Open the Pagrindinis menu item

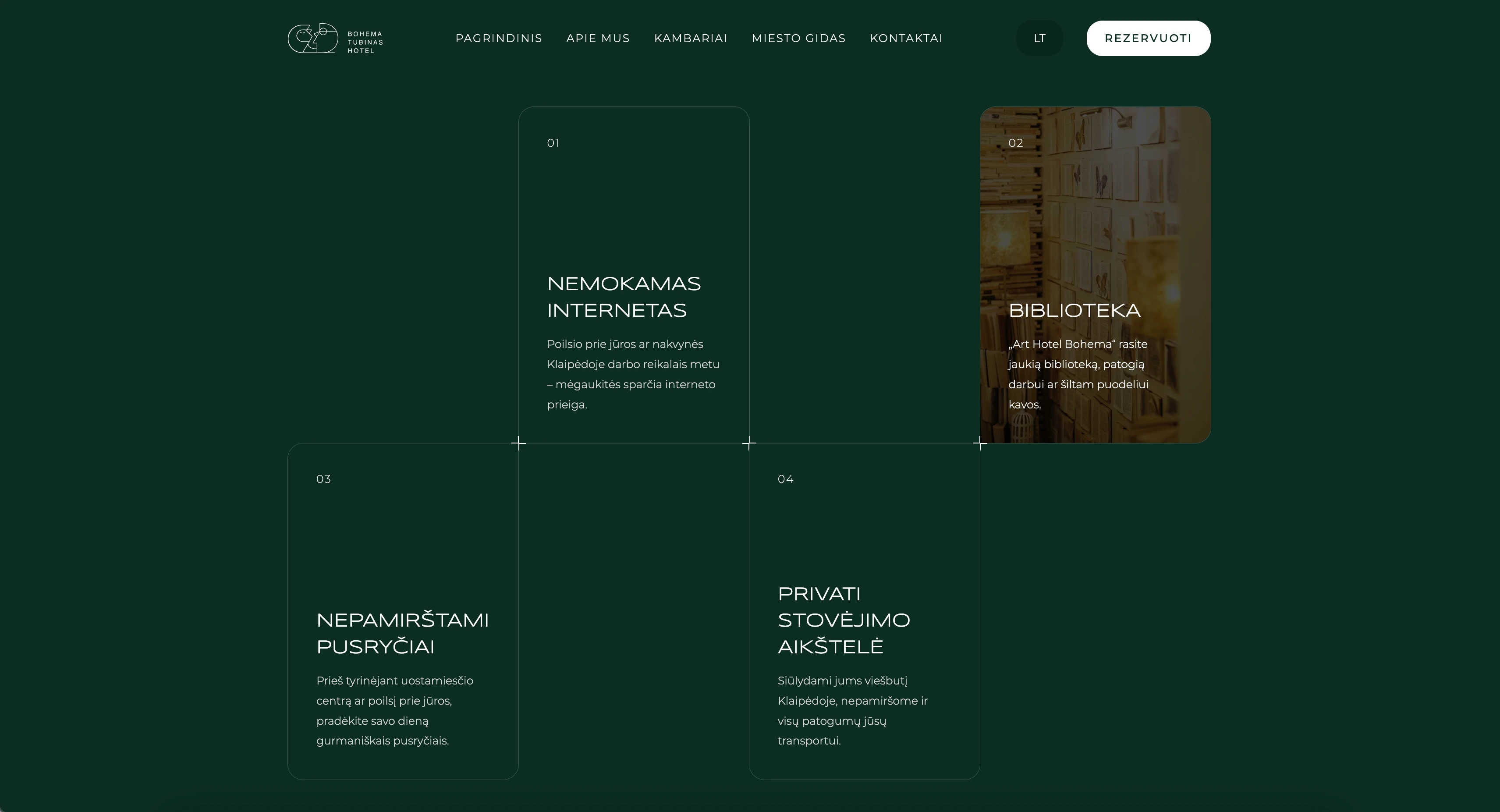498,39
